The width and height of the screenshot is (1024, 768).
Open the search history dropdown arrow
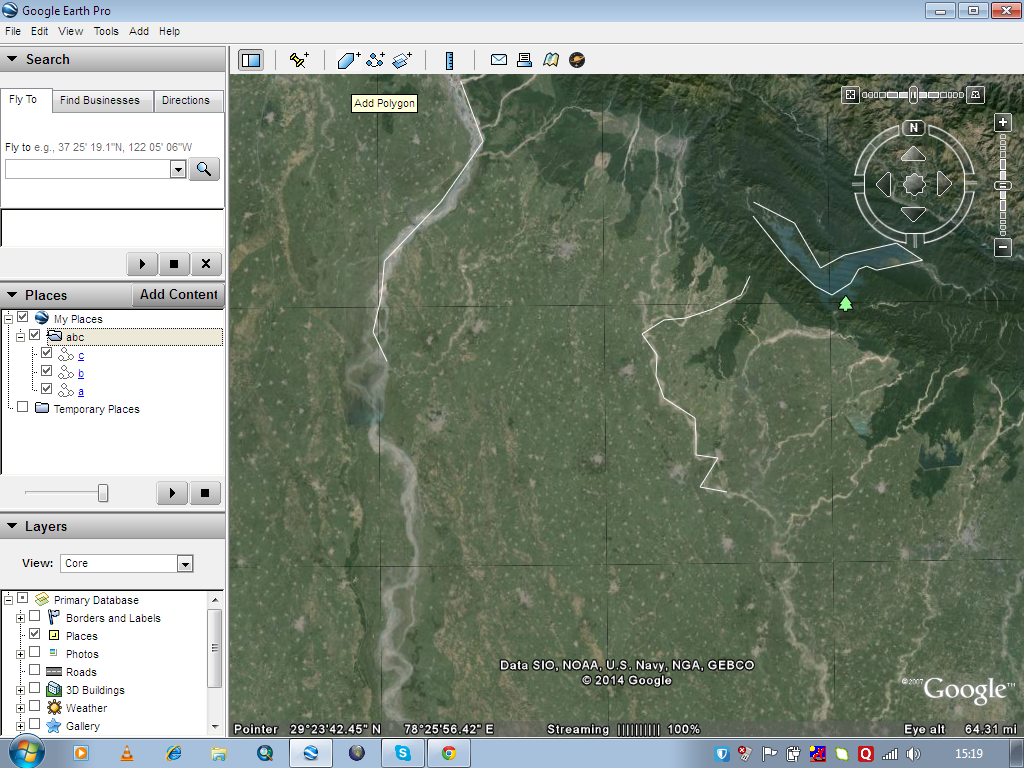(x=178, y=169)
